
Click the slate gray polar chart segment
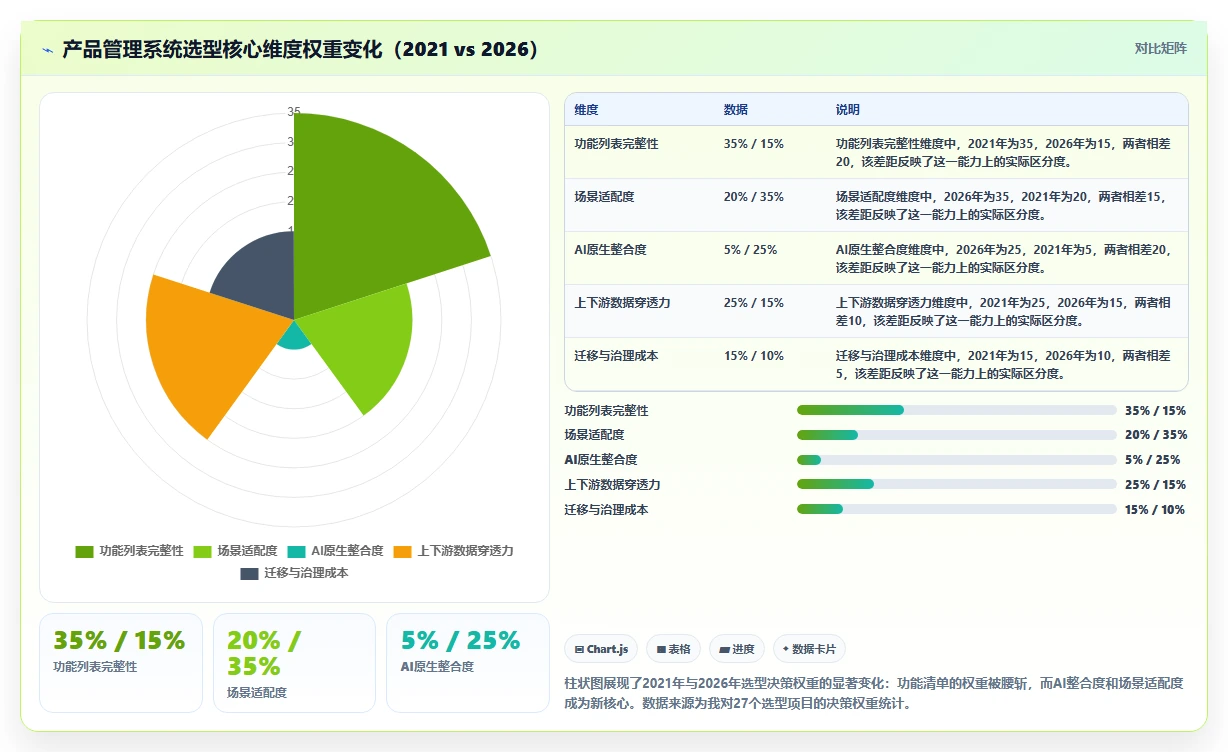[x=262, y=280]
